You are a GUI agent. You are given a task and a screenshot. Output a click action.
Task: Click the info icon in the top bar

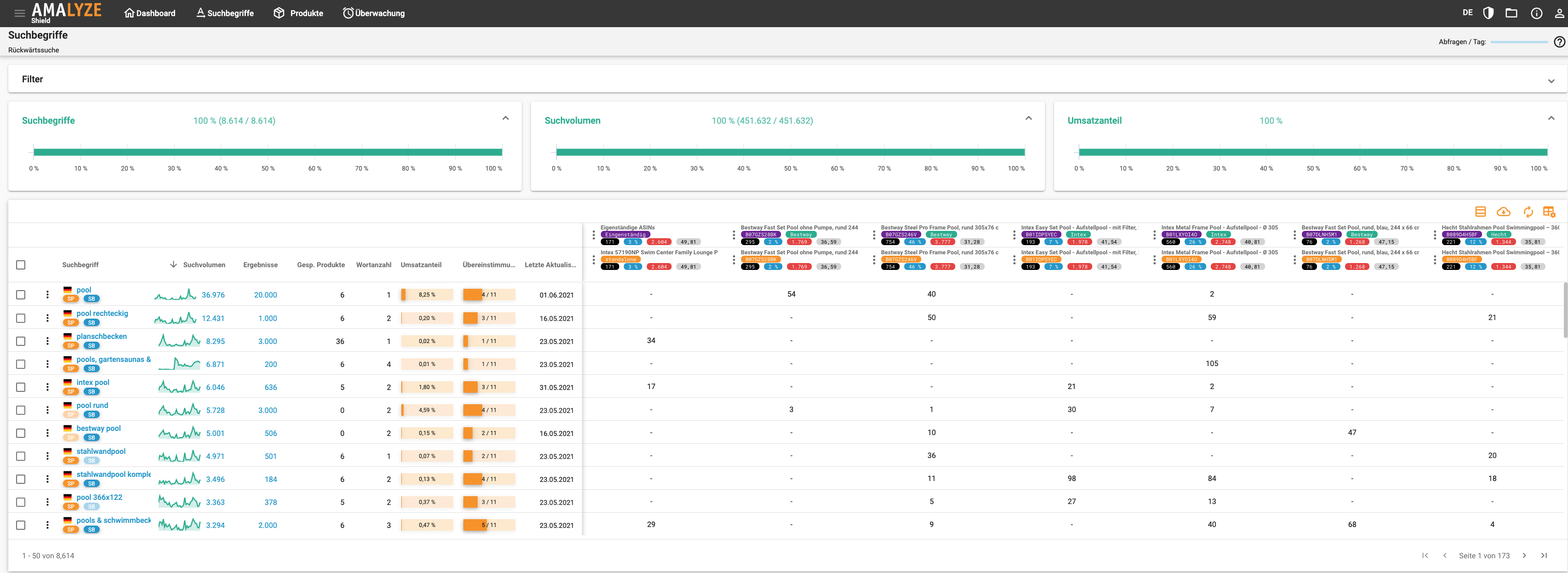pos(1536,13)
